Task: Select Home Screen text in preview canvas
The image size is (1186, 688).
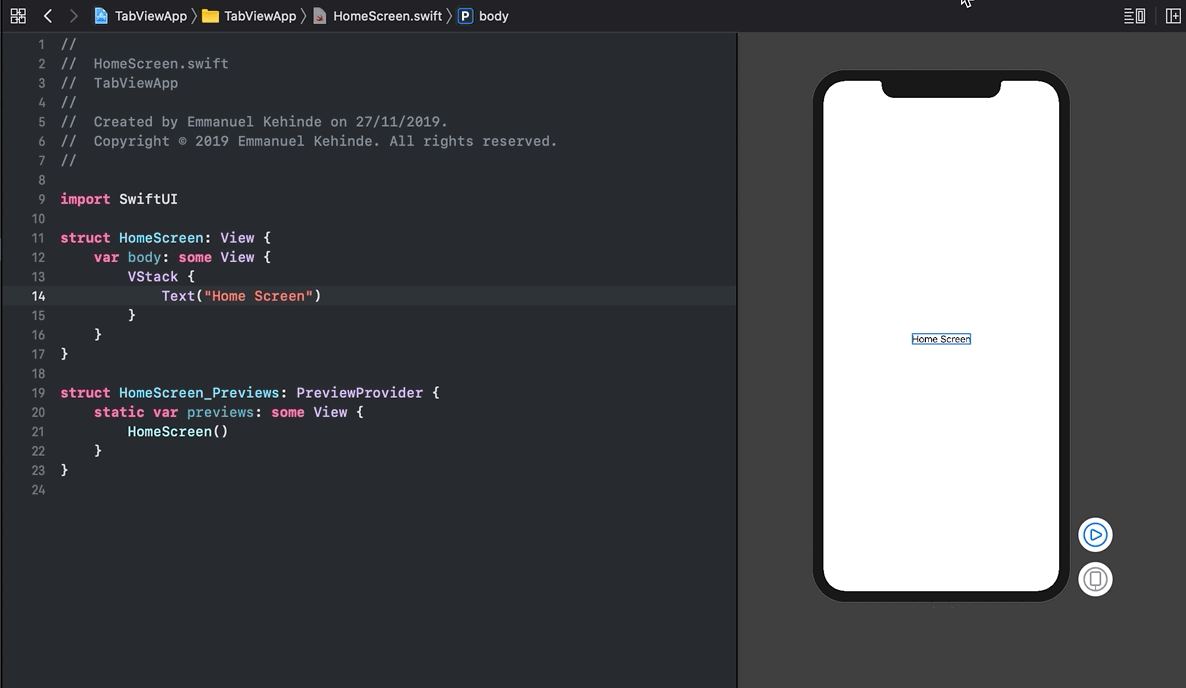Action: pos(941,339)
